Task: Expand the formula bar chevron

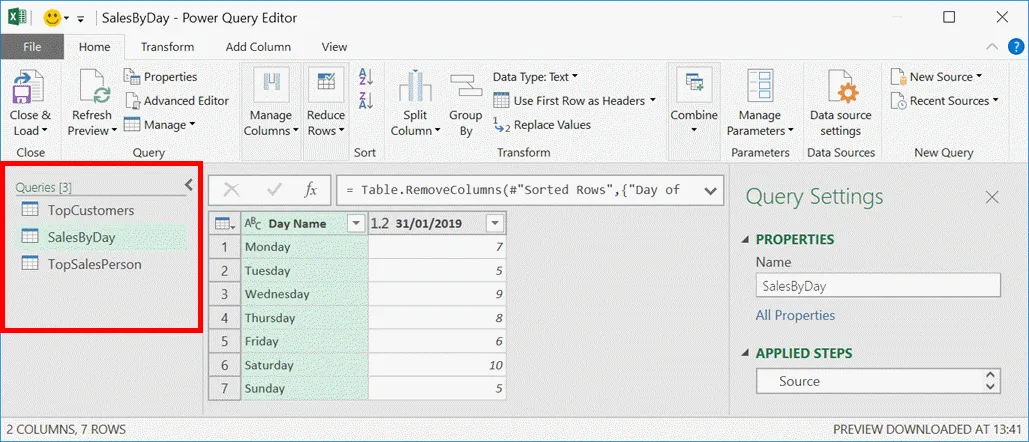Action: point(709,191)
